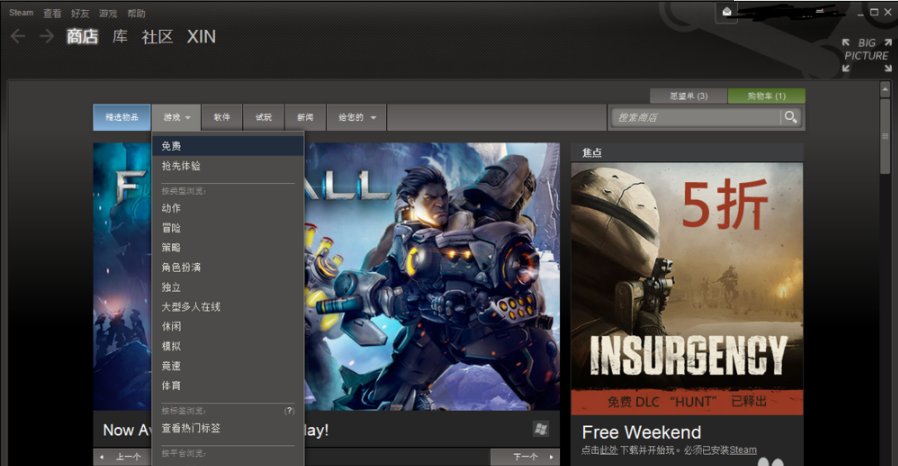Open the inbox envelope icon

pyautogui.click(x=727, y=12)
